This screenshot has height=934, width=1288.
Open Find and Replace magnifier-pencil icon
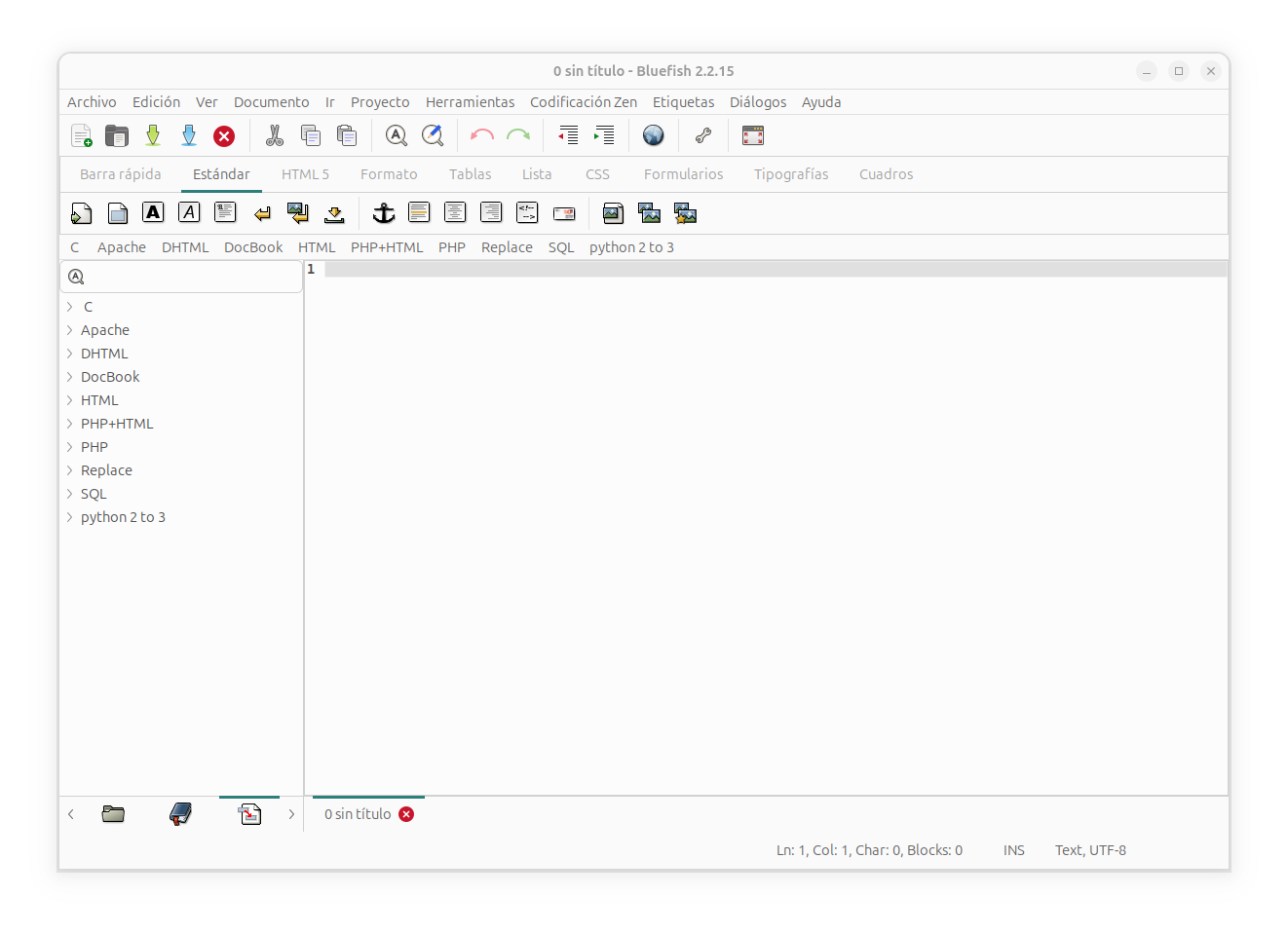433,135
